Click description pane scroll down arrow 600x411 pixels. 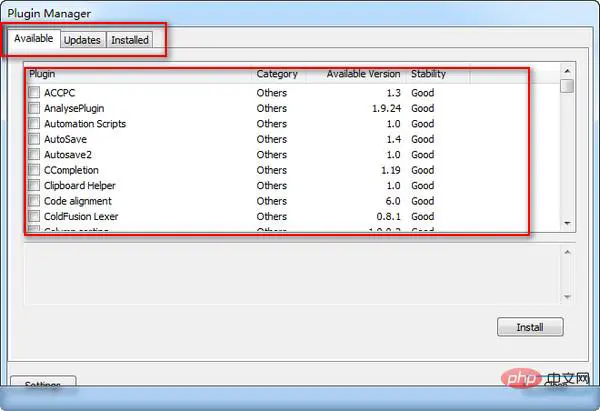tap(567, 297)
